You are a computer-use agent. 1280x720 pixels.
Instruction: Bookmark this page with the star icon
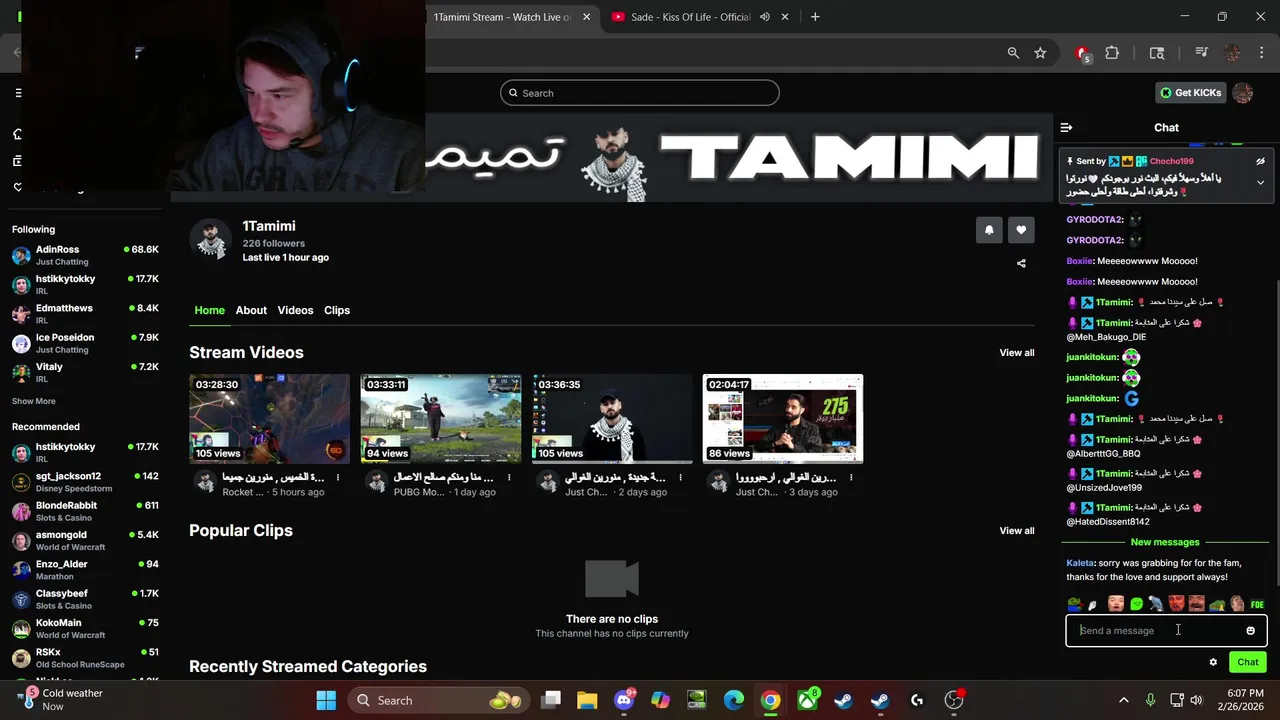1040,53
